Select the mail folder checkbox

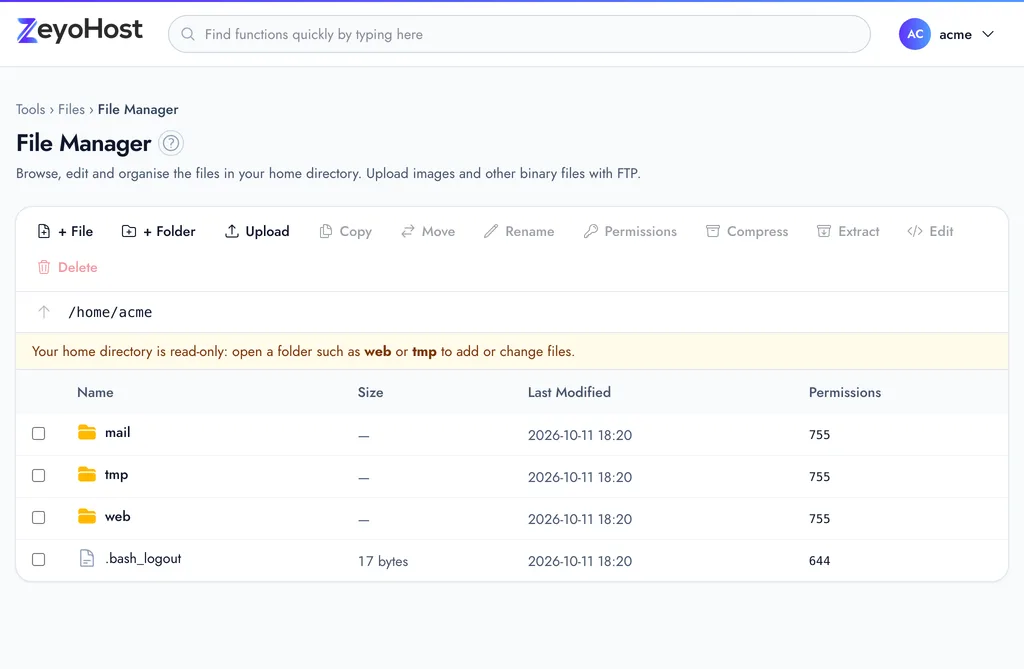pos(39,433)
